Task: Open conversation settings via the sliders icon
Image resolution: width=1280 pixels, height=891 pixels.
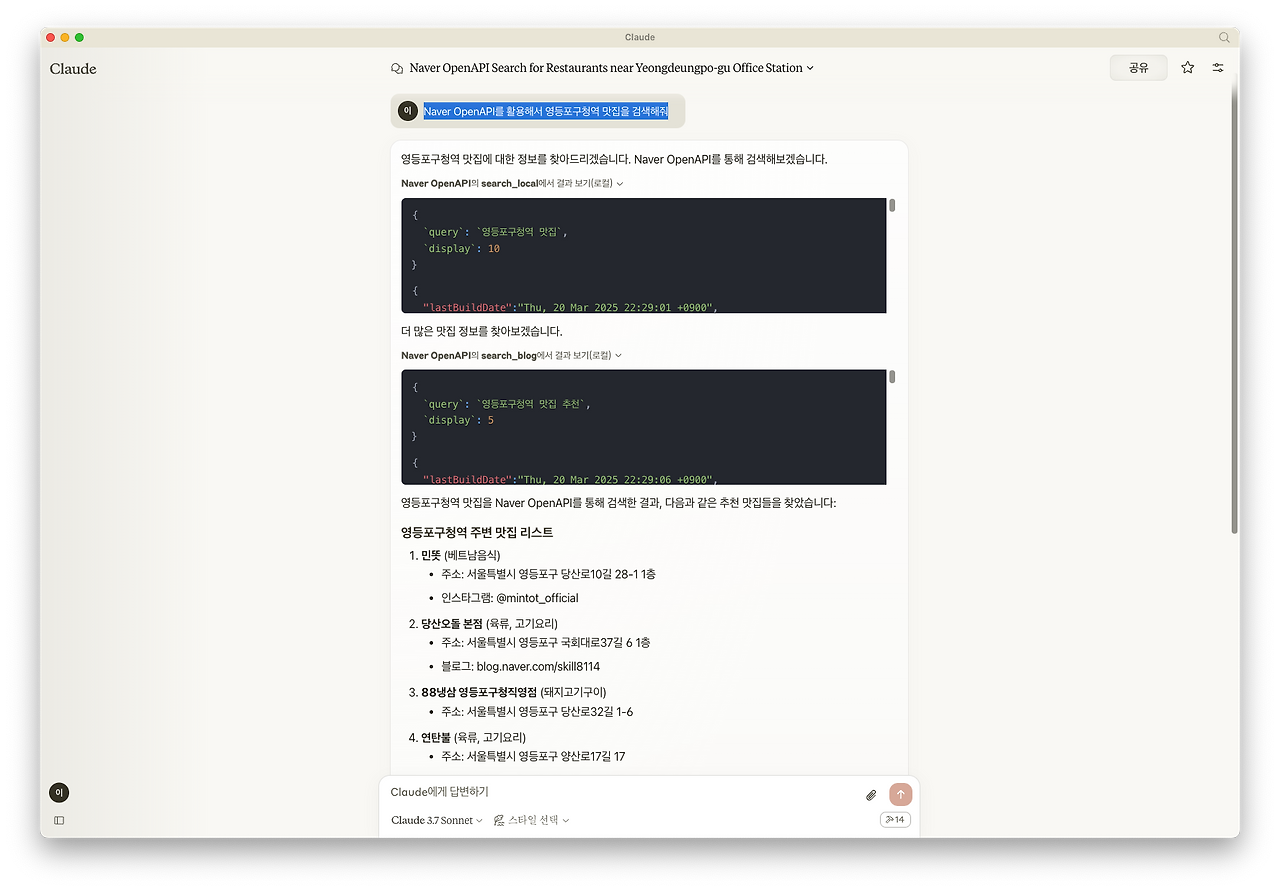Action: click(1218, 67)
